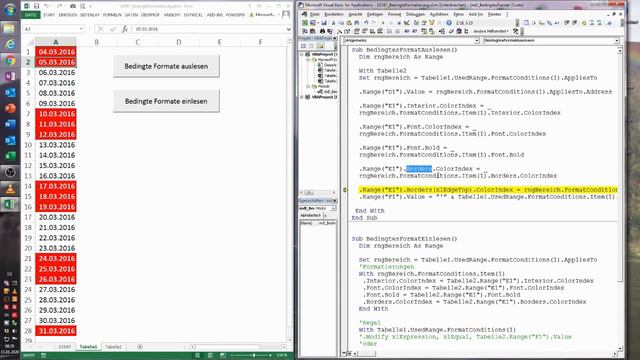Open the DATEI tab in Excel

point(31,15)
